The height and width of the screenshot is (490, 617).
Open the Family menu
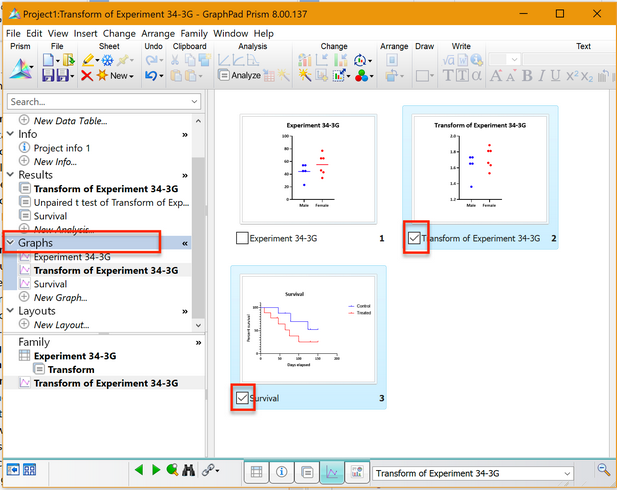tap(194, 33)
